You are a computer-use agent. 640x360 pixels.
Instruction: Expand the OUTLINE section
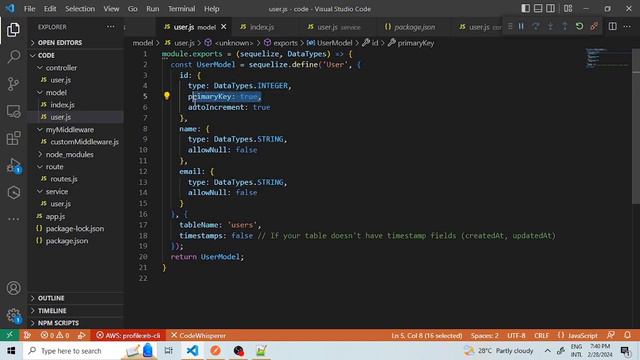click(76, 298)
